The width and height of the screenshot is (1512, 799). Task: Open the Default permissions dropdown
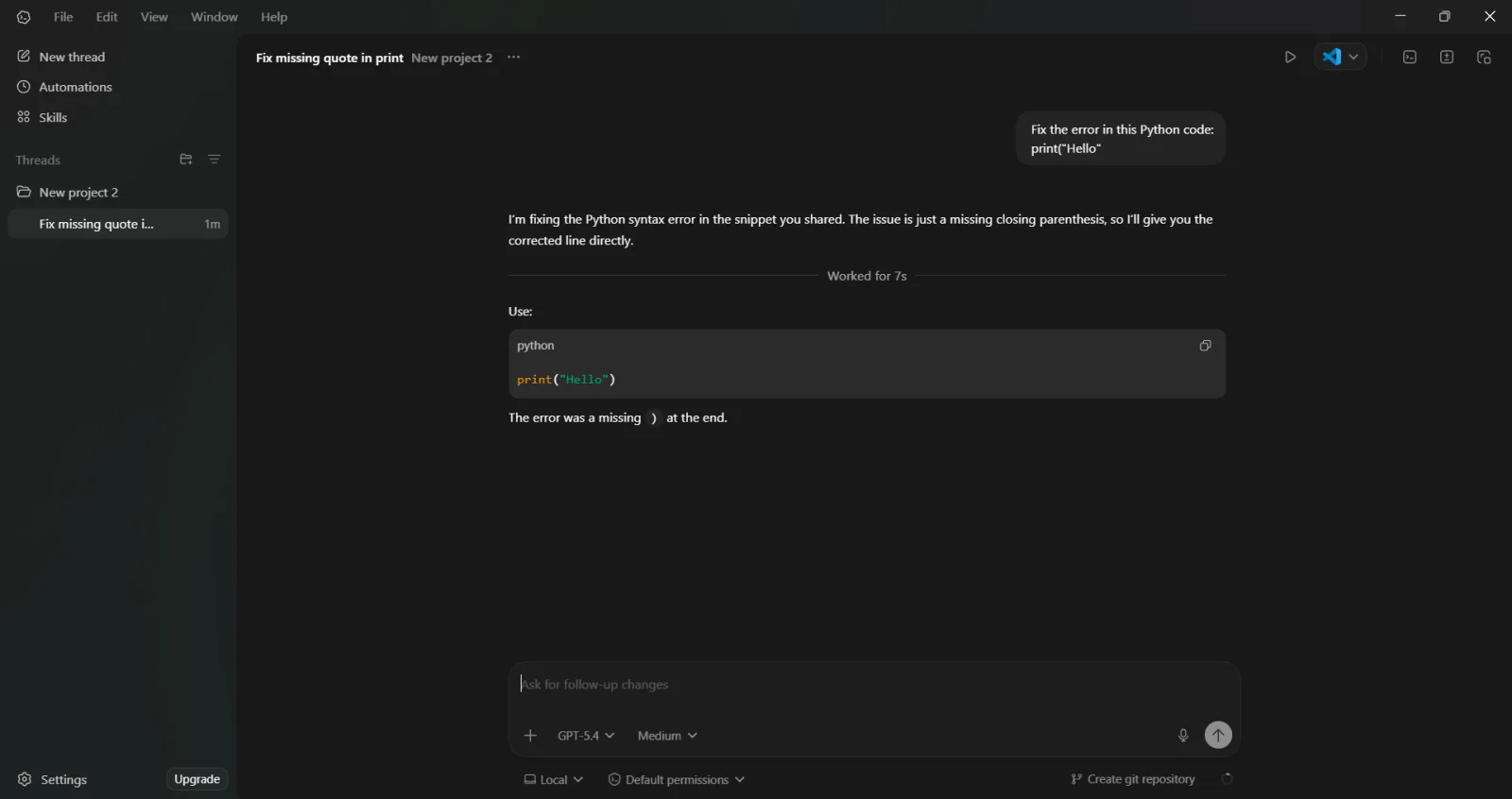click(x=677, y=780)
